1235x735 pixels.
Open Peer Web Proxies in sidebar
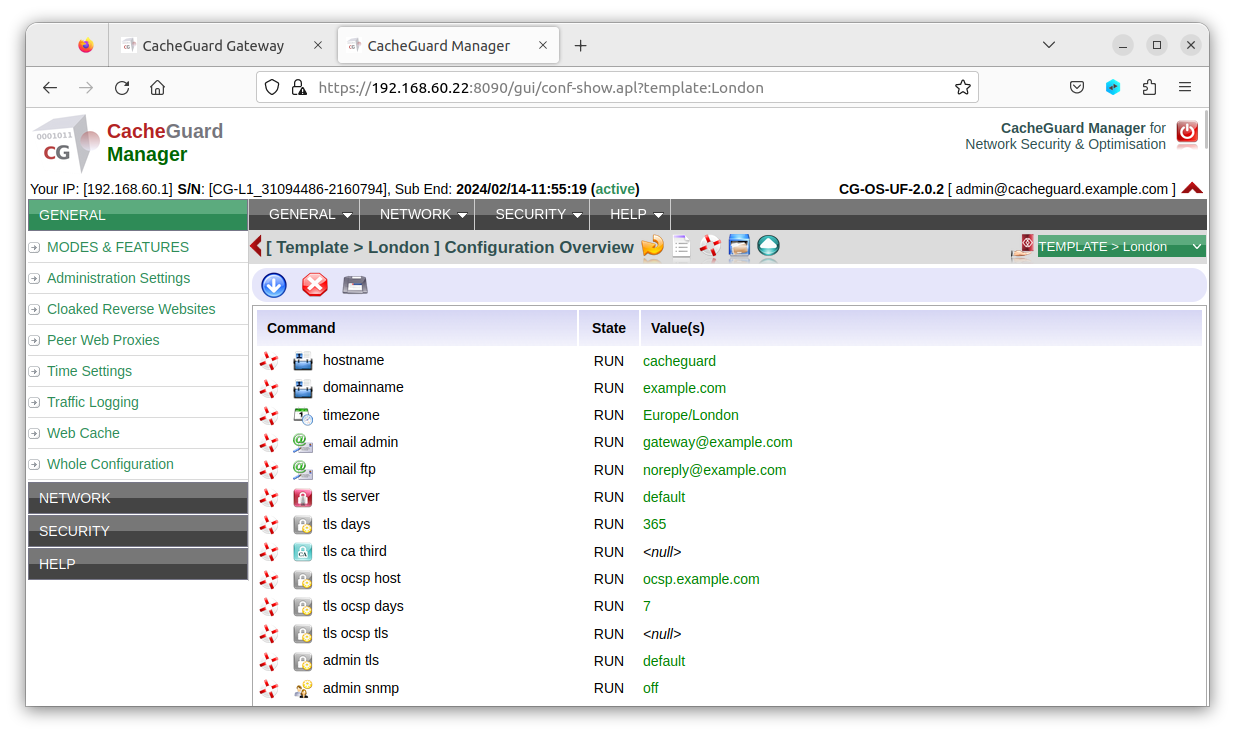tap(103, 340)
